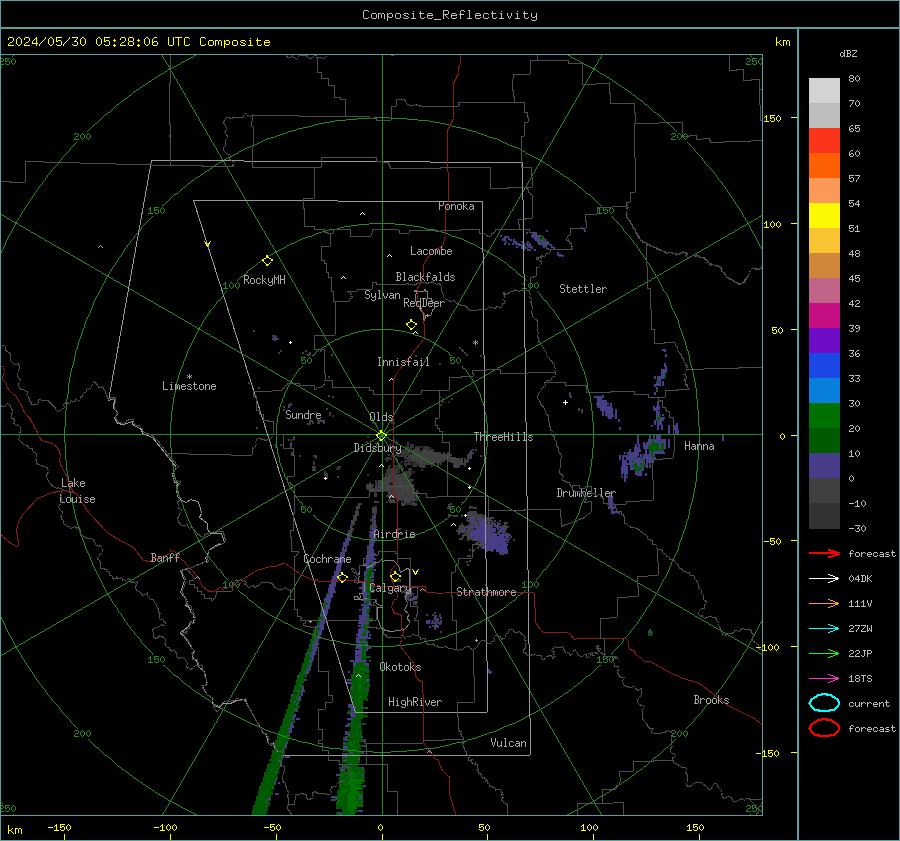Click the -150 label on the bottom axis
The width and height of the screenshot is (900, 841).
click(59, 828)
